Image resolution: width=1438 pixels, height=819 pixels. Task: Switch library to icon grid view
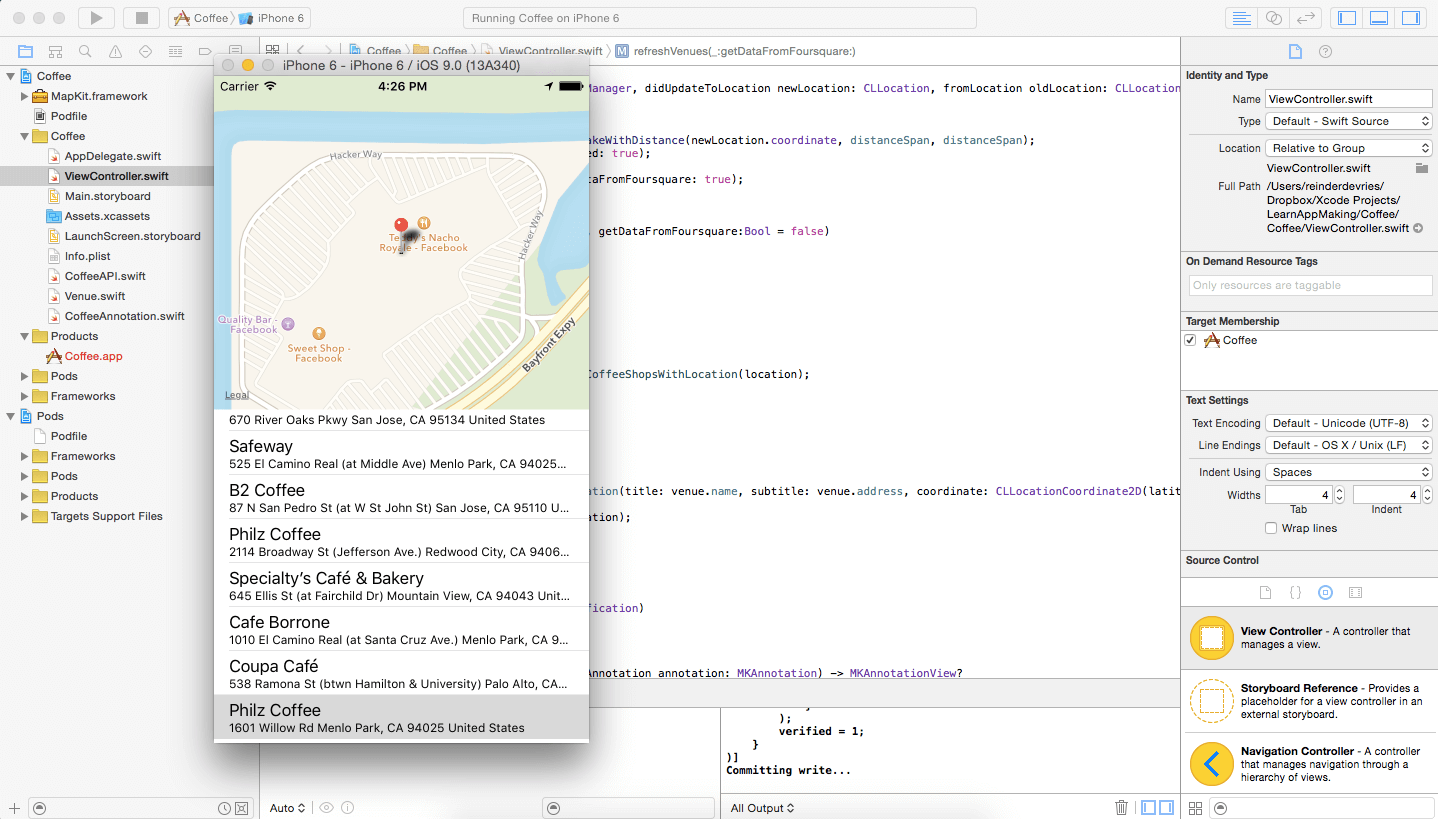(1196, 808)
